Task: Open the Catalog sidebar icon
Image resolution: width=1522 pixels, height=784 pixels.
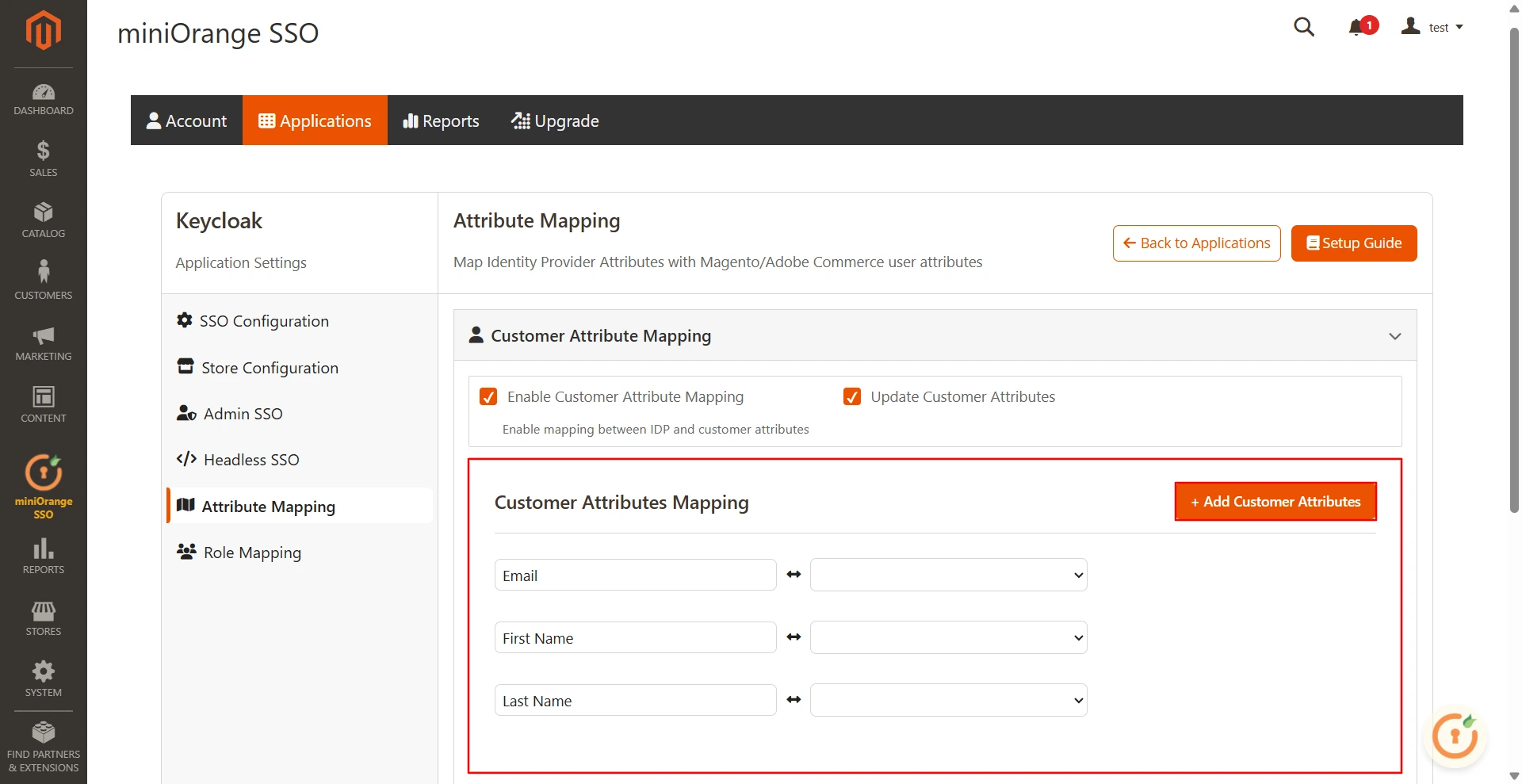Action: [43, 220]
